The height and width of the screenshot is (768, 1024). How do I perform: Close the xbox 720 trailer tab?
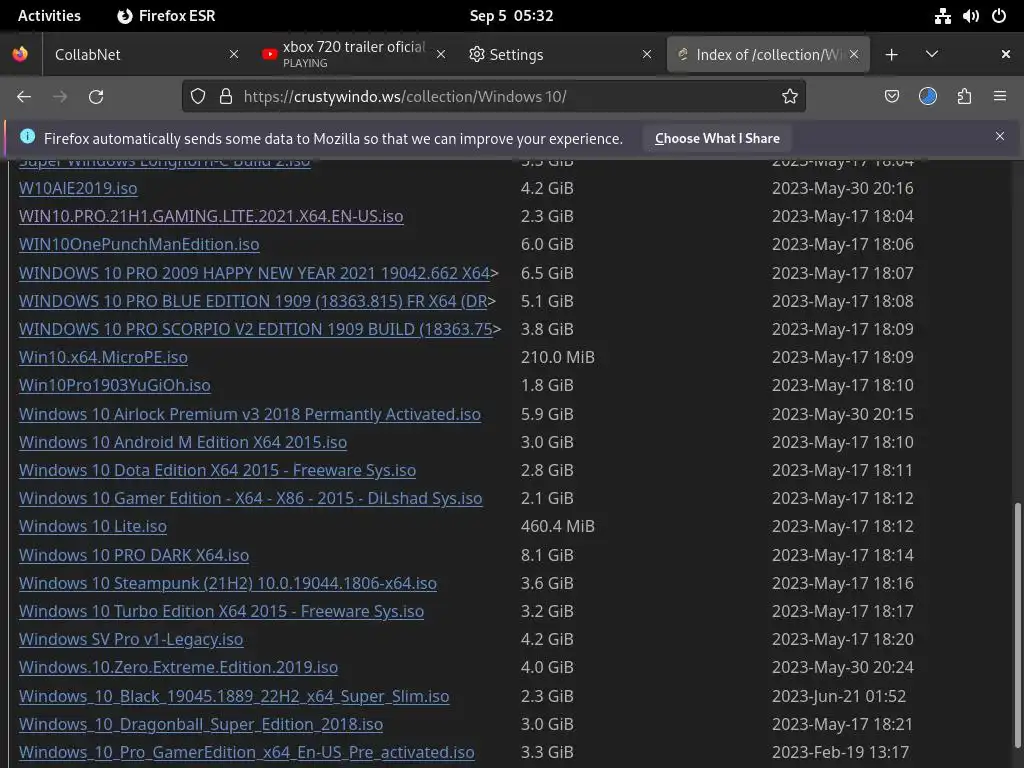441,54
